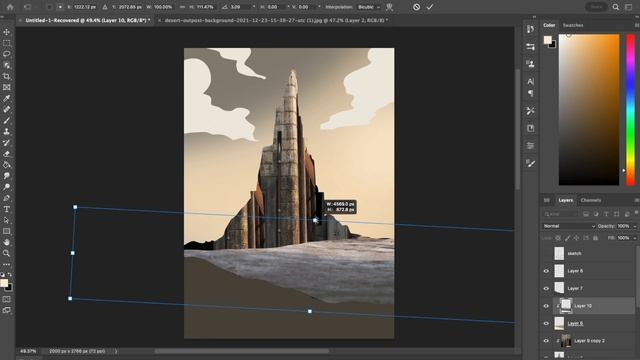Select the Eraser tool
This screenshot has width=640, height=360.
tap(7, 154)
